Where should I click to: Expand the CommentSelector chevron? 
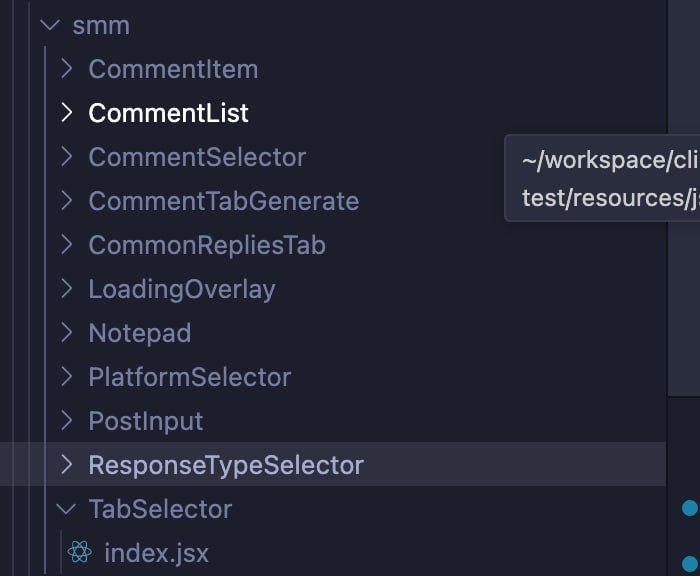[66, 157]
